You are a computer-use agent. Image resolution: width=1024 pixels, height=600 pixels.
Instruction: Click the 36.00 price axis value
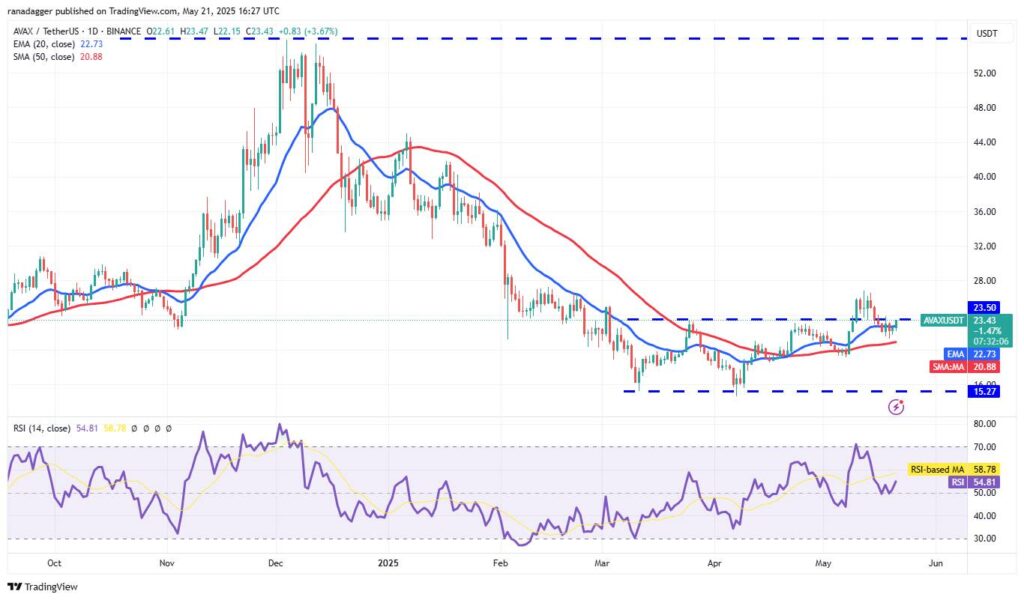985,212
